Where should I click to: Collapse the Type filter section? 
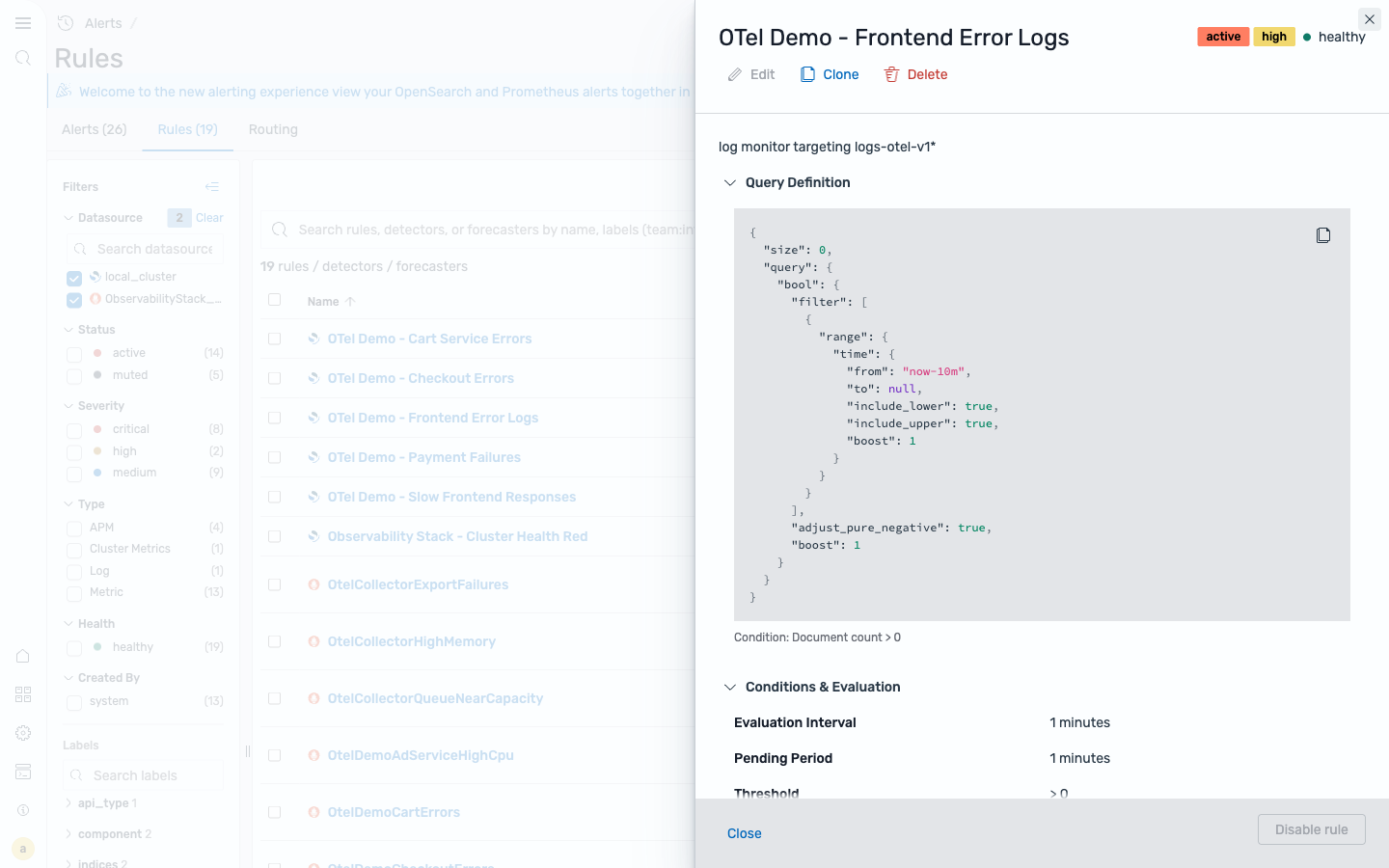68,504
